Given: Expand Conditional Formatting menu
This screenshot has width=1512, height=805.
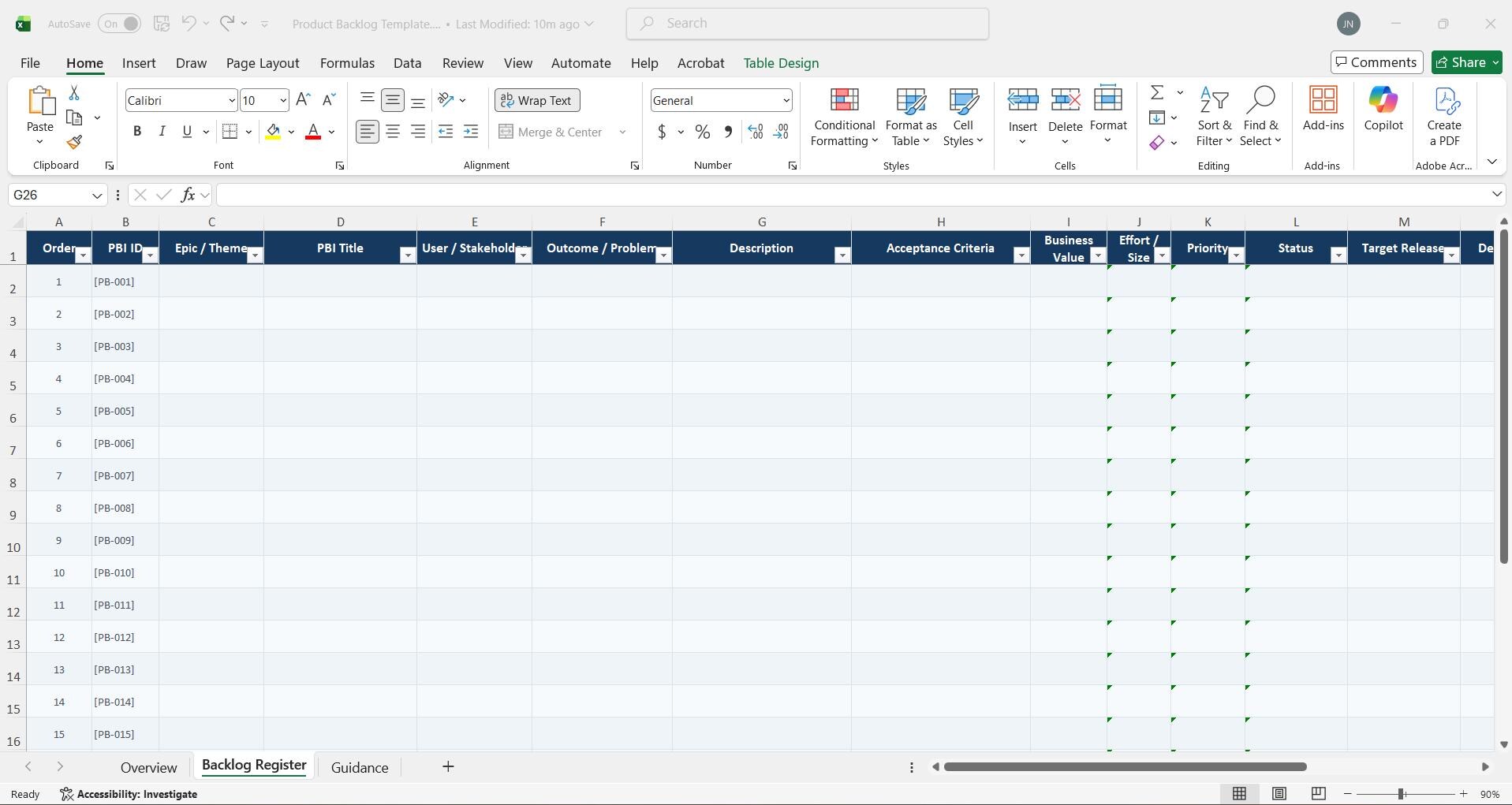Looking at the screenshot, I should (x=844, y=117).
